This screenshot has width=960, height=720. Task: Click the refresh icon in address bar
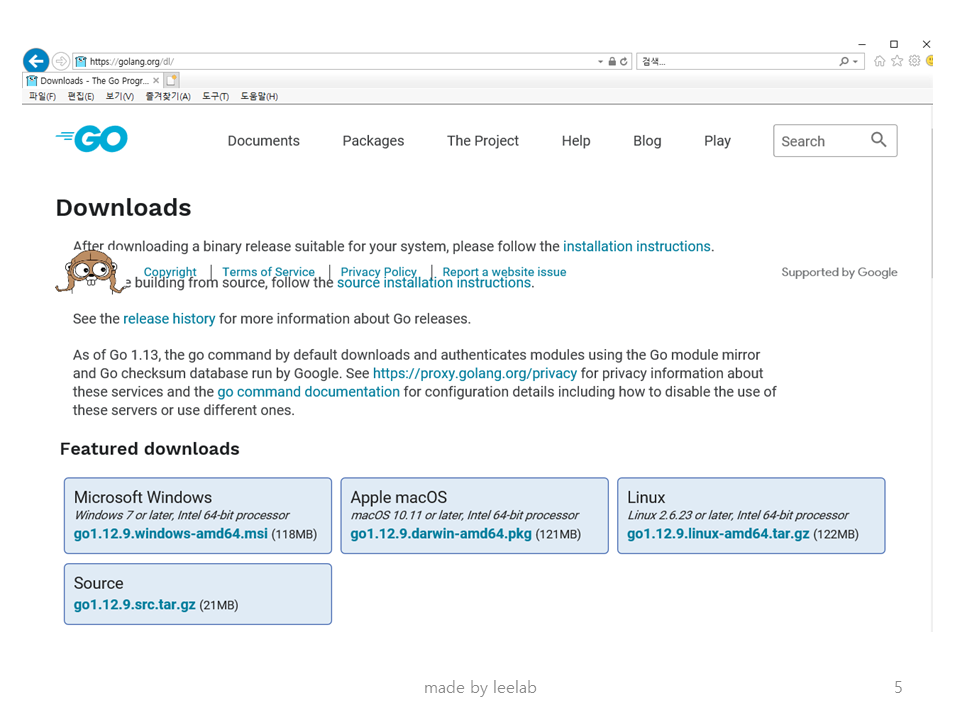[x=623, y=61]
